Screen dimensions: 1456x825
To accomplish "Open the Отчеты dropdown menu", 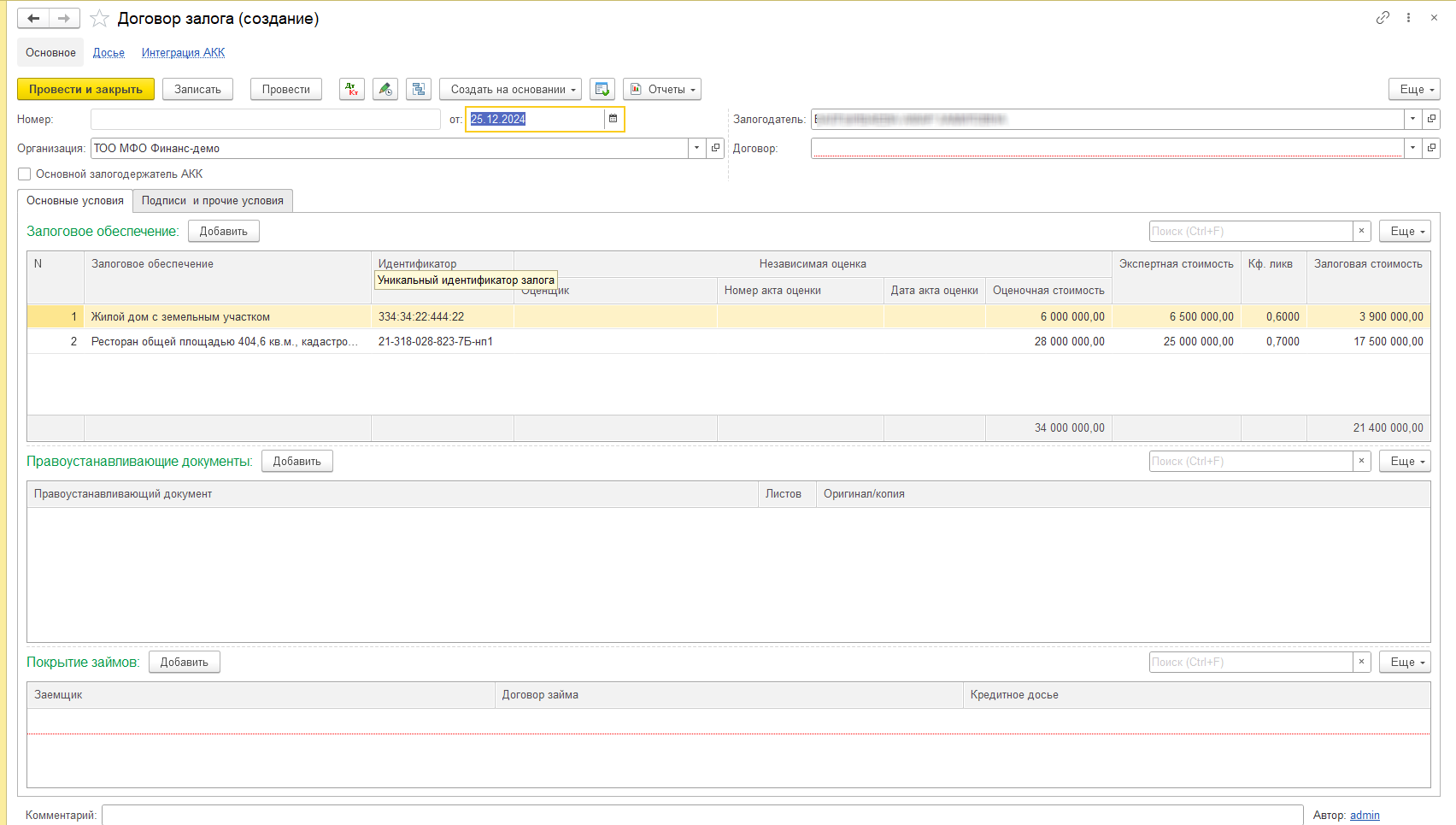I will tap(662, 89).
